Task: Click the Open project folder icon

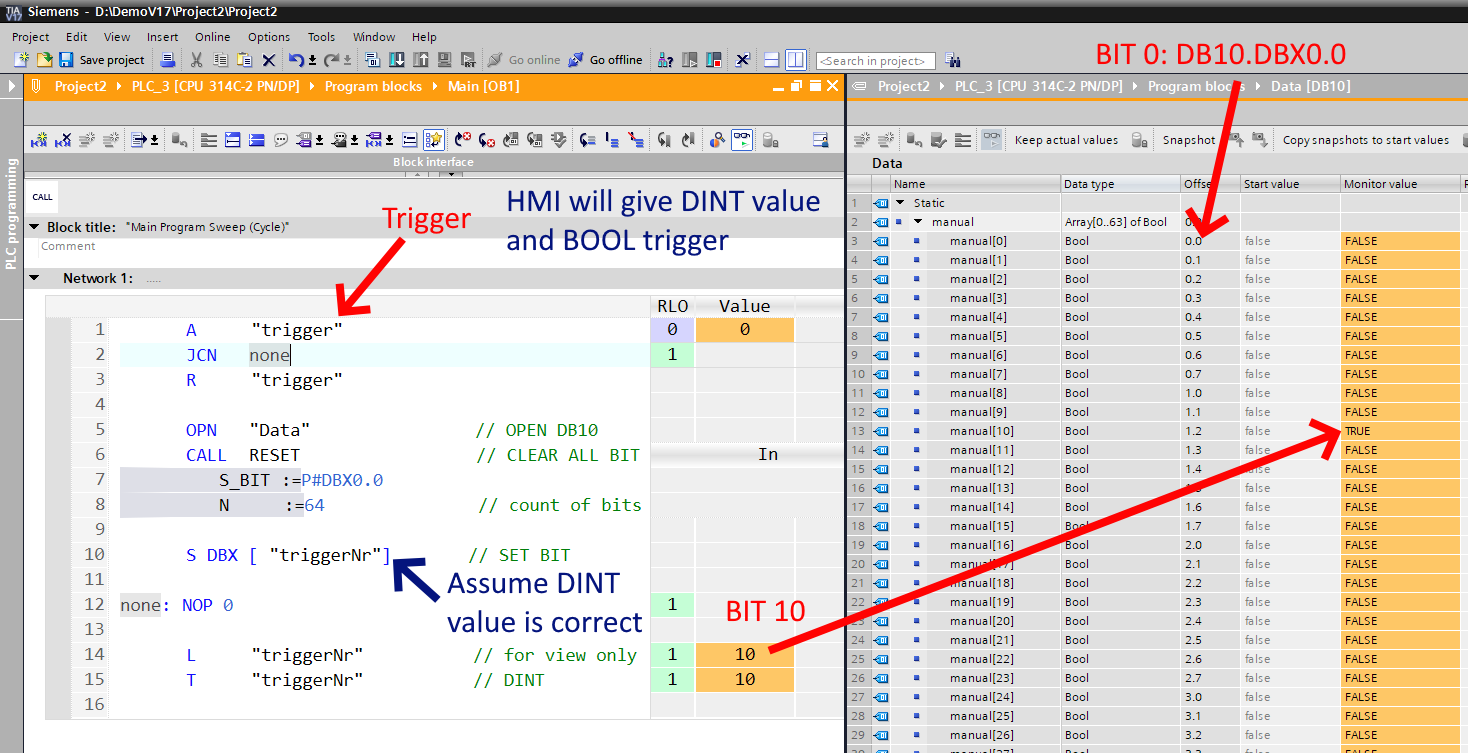Action: pos(43,60)
